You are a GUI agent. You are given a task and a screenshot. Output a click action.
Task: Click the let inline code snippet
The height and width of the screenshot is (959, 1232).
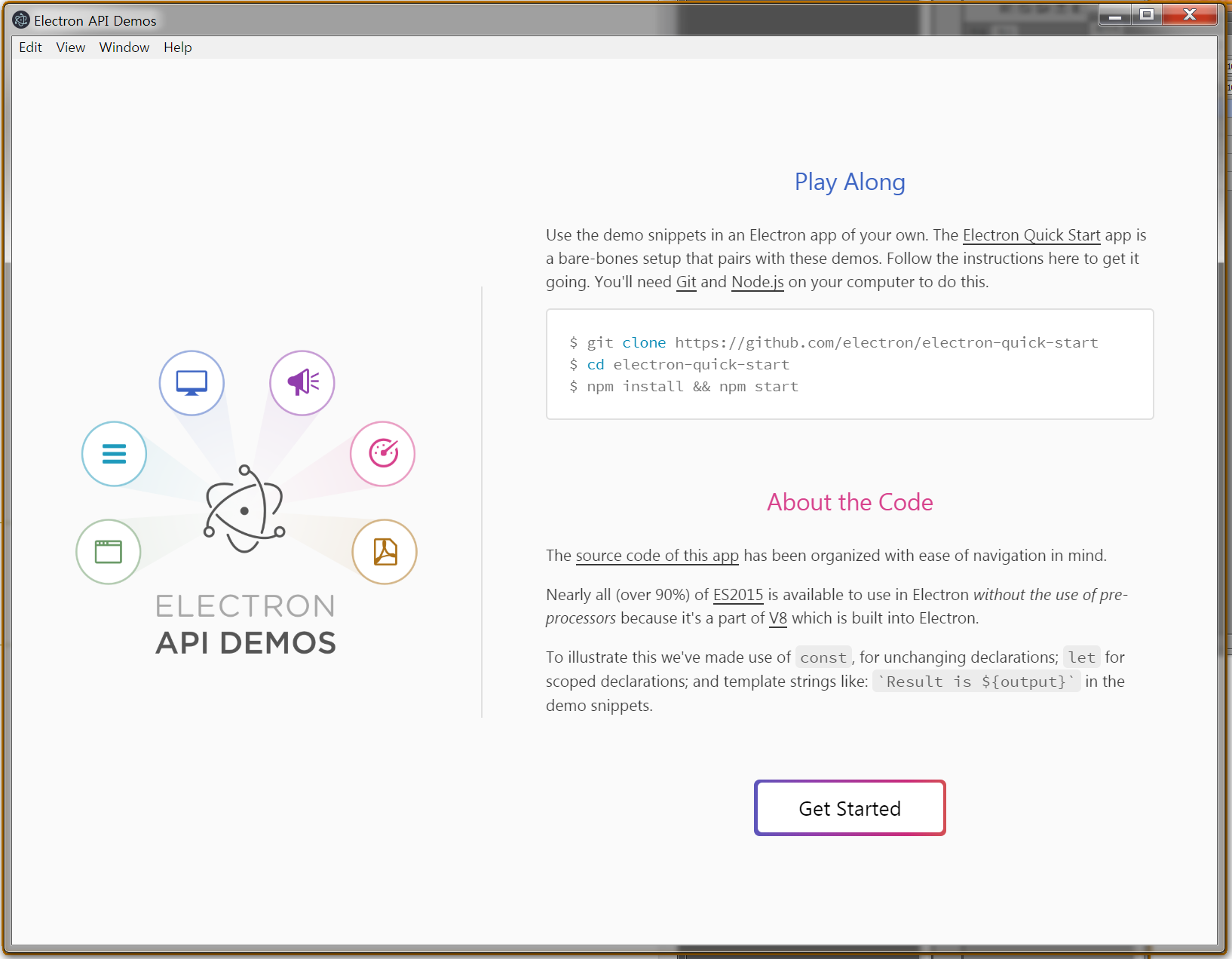[x=1082, y=657]
